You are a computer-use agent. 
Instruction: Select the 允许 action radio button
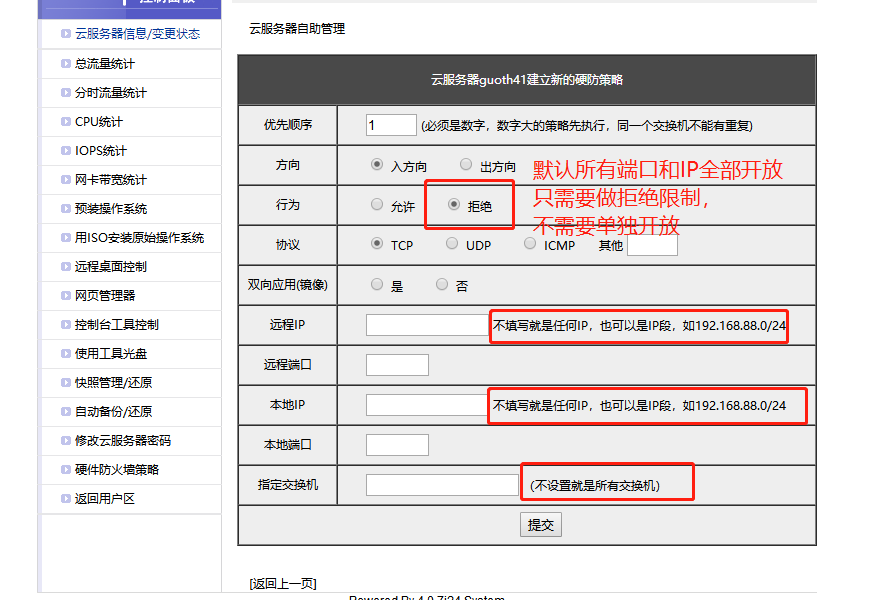(x=377, y=205)
